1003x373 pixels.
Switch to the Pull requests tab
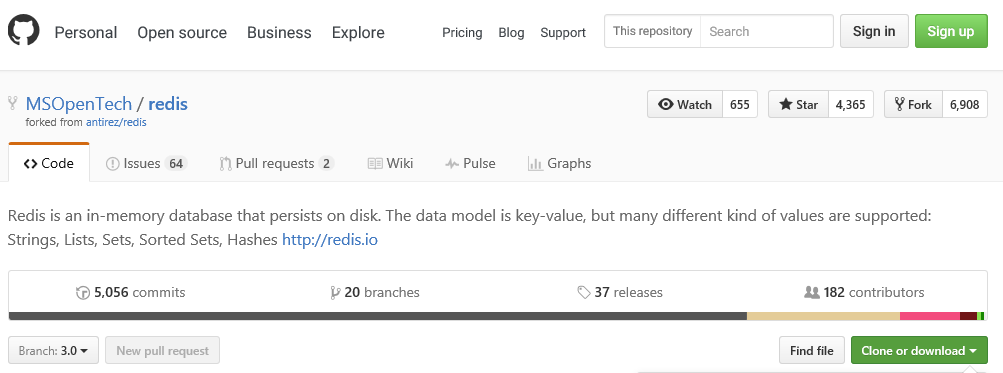(276, 164)
